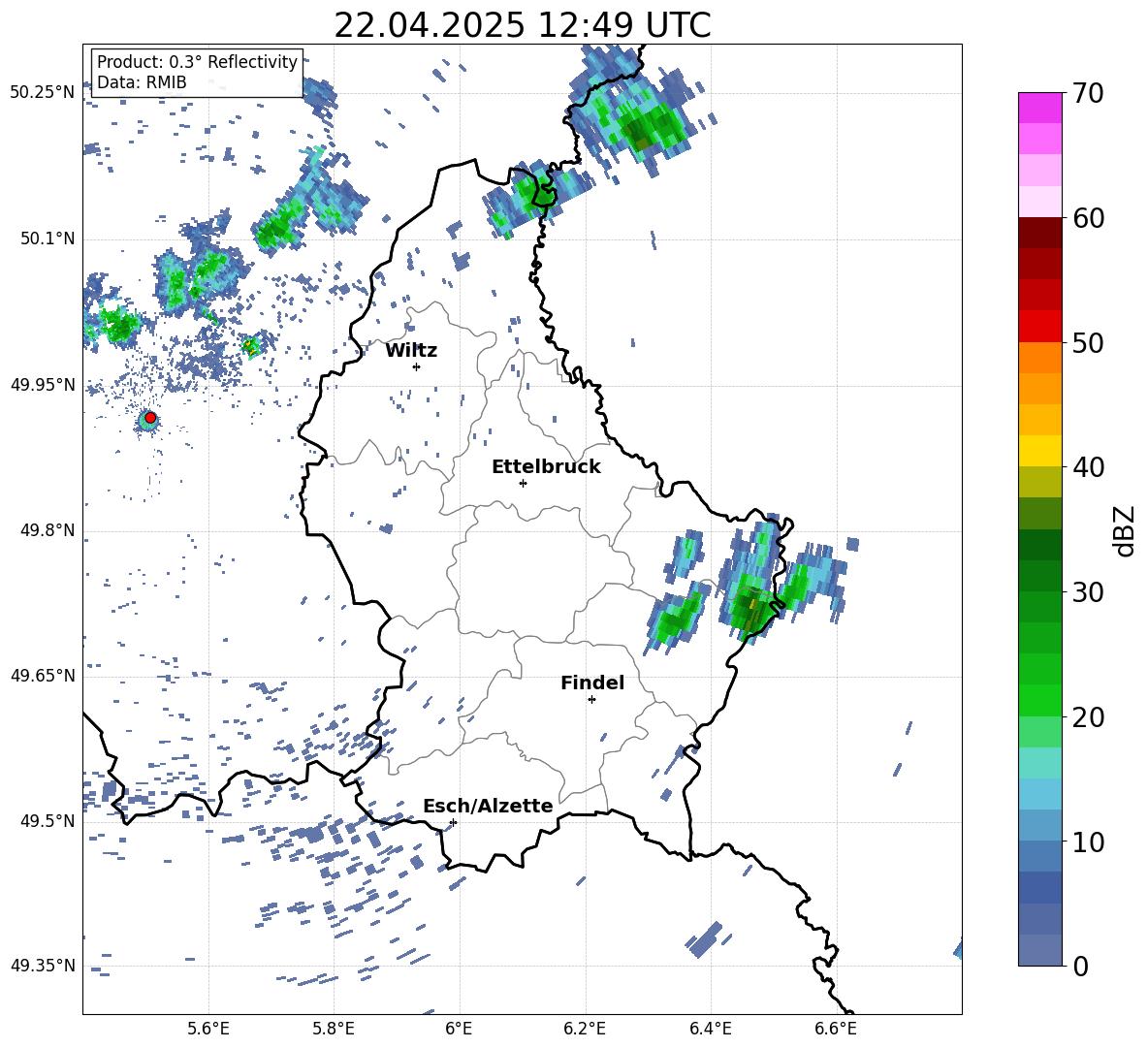1148x1048 pixels.
Task: Click the 50 tick label on colorbar
Action: [1087, 343]
